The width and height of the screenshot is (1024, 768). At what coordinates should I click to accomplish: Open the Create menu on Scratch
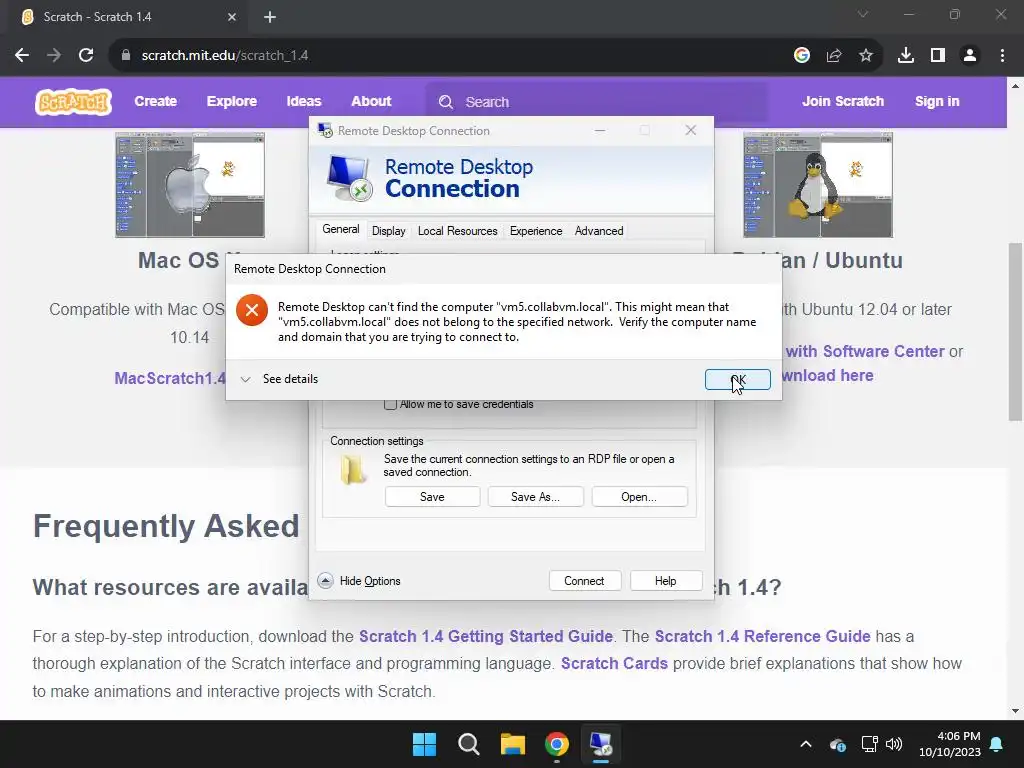155,101
